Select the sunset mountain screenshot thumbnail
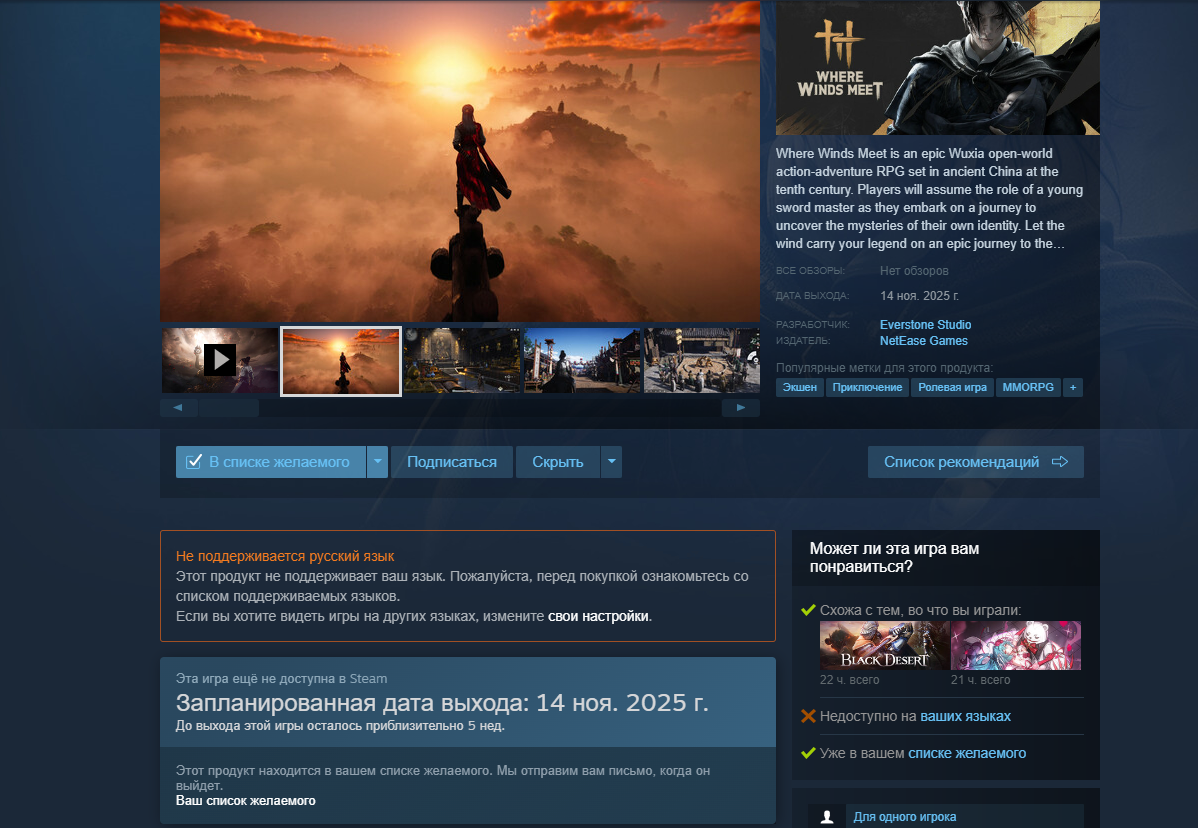1198x828 pixels. point(341,361)
